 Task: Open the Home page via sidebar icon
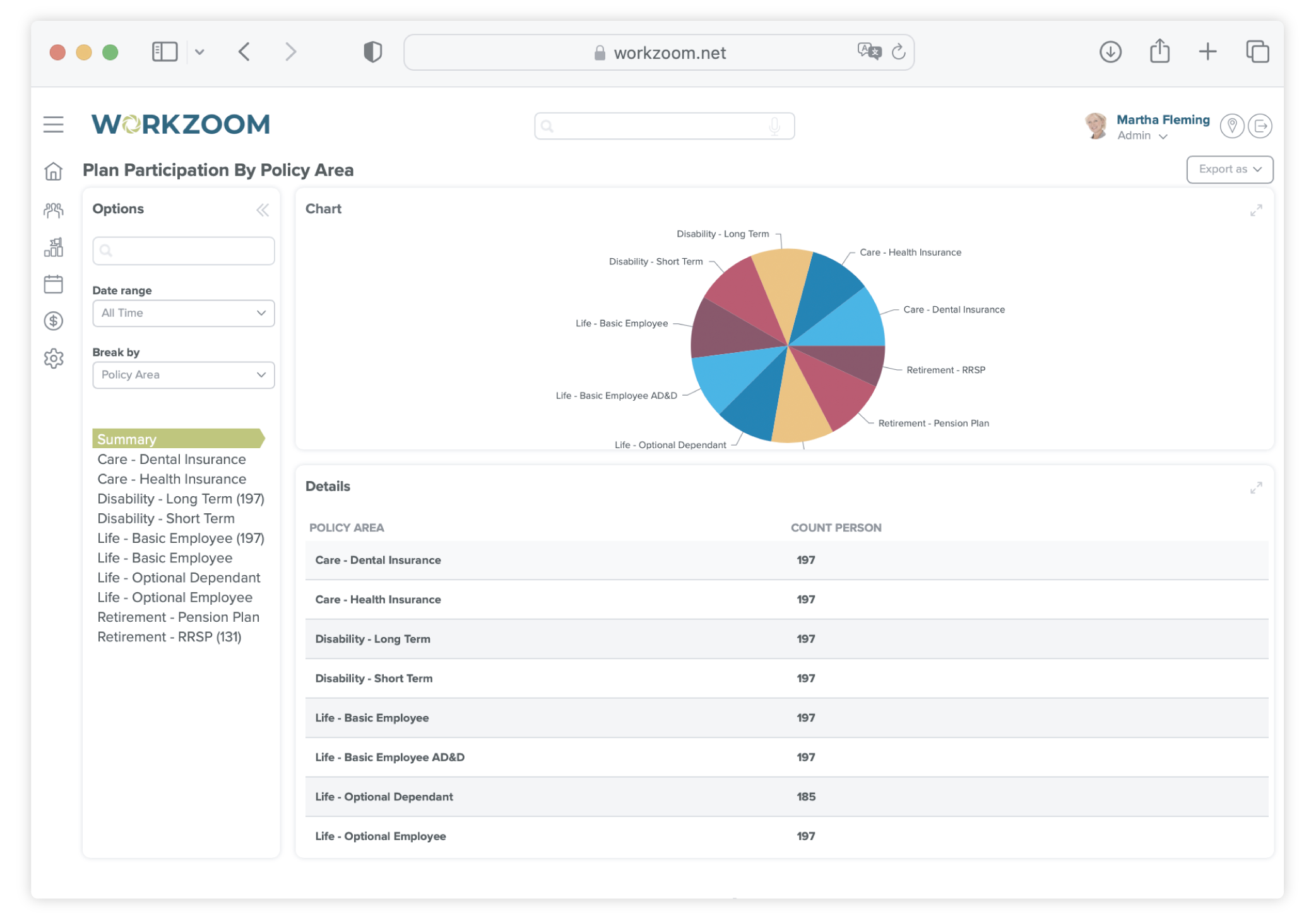[54, 170]
